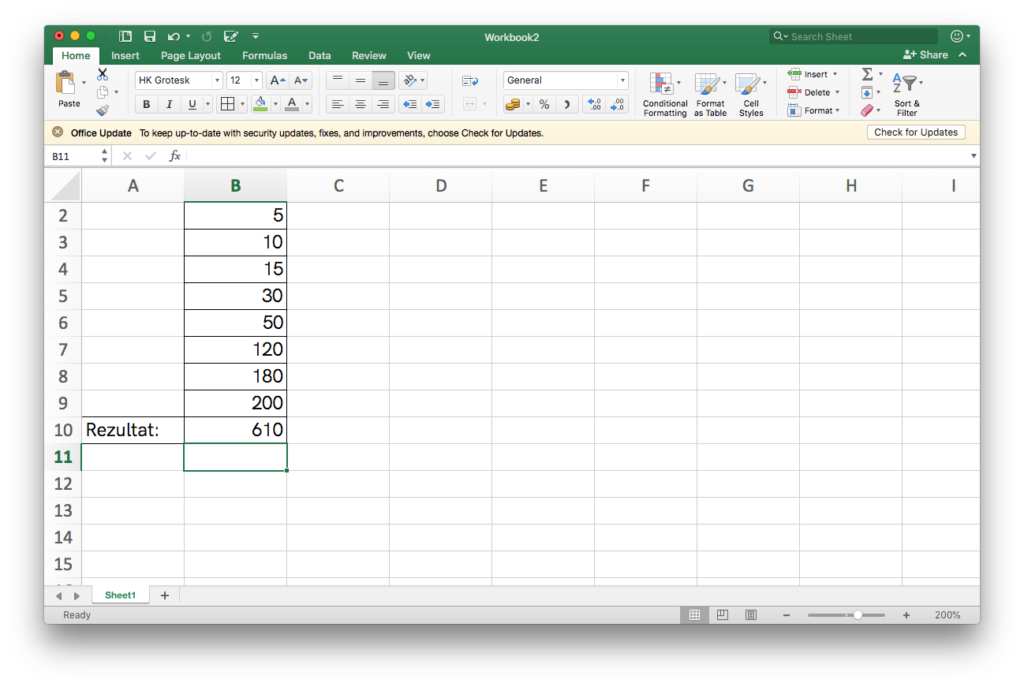Toggle italic formatting
The height and width of the screenshot is (687, 1024).
(x=169, y=104)
